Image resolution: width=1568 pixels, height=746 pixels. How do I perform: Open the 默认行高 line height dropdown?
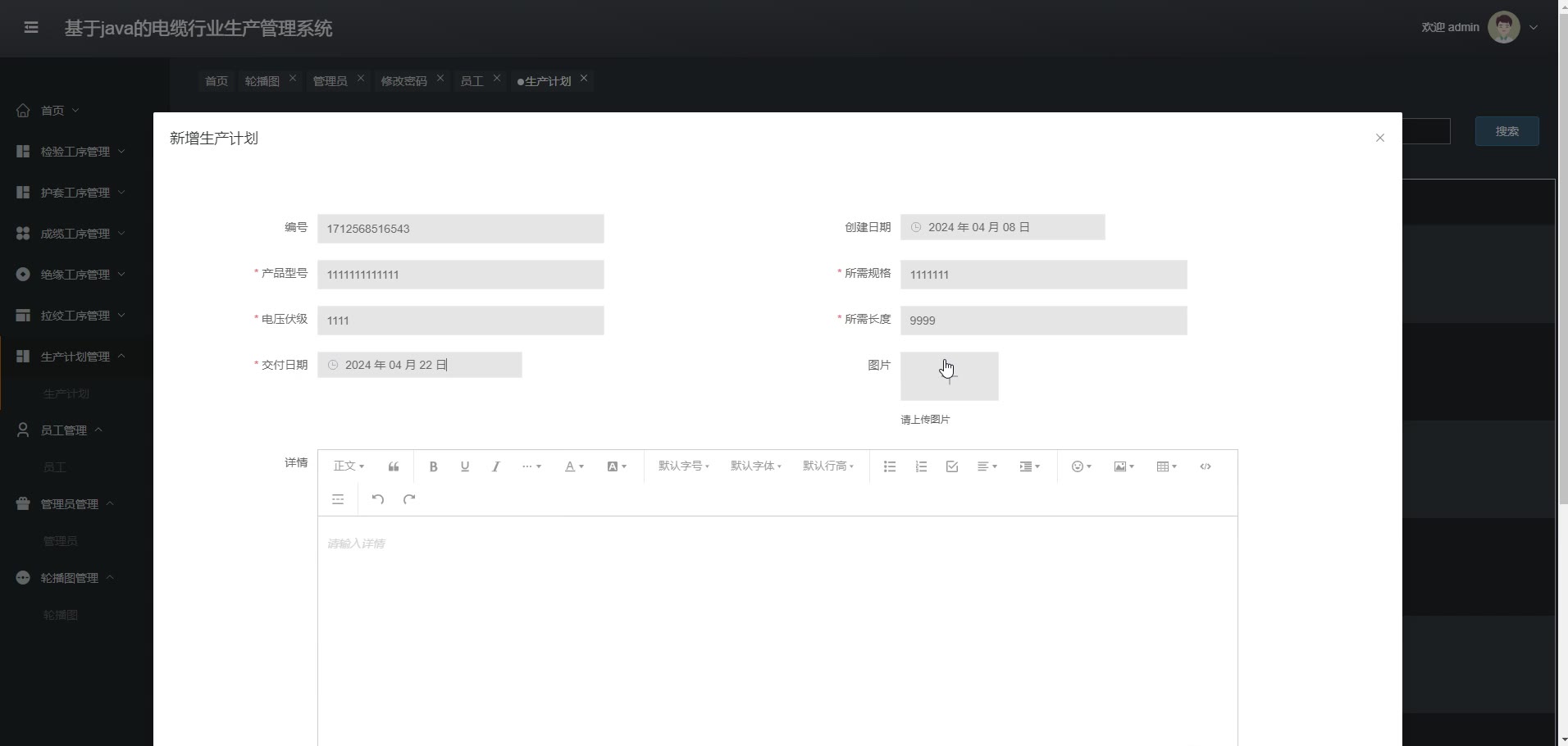point(827,466)
